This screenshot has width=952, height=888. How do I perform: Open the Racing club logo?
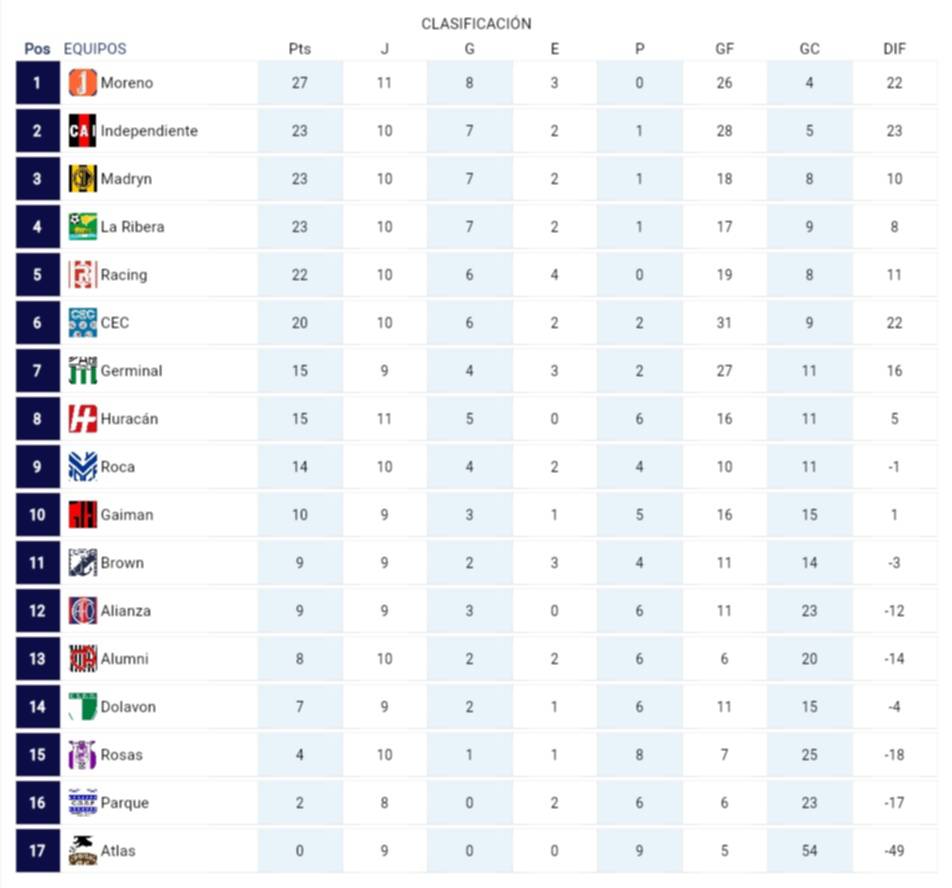click(x=83, y=275)
